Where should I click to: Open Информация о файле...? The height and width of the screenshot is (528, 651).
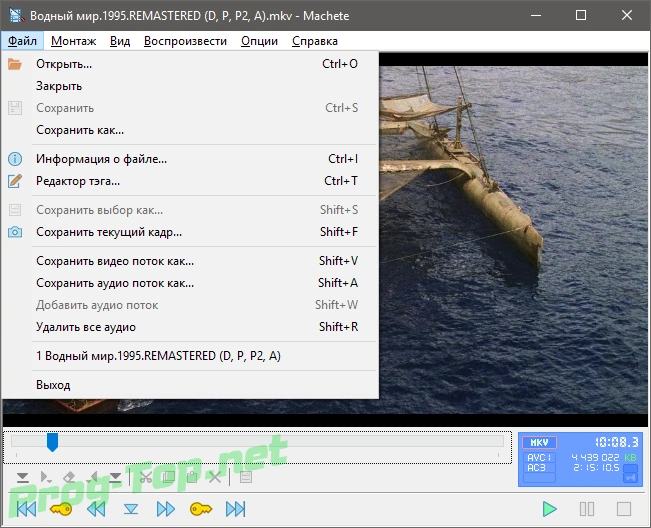pos(190,159)
